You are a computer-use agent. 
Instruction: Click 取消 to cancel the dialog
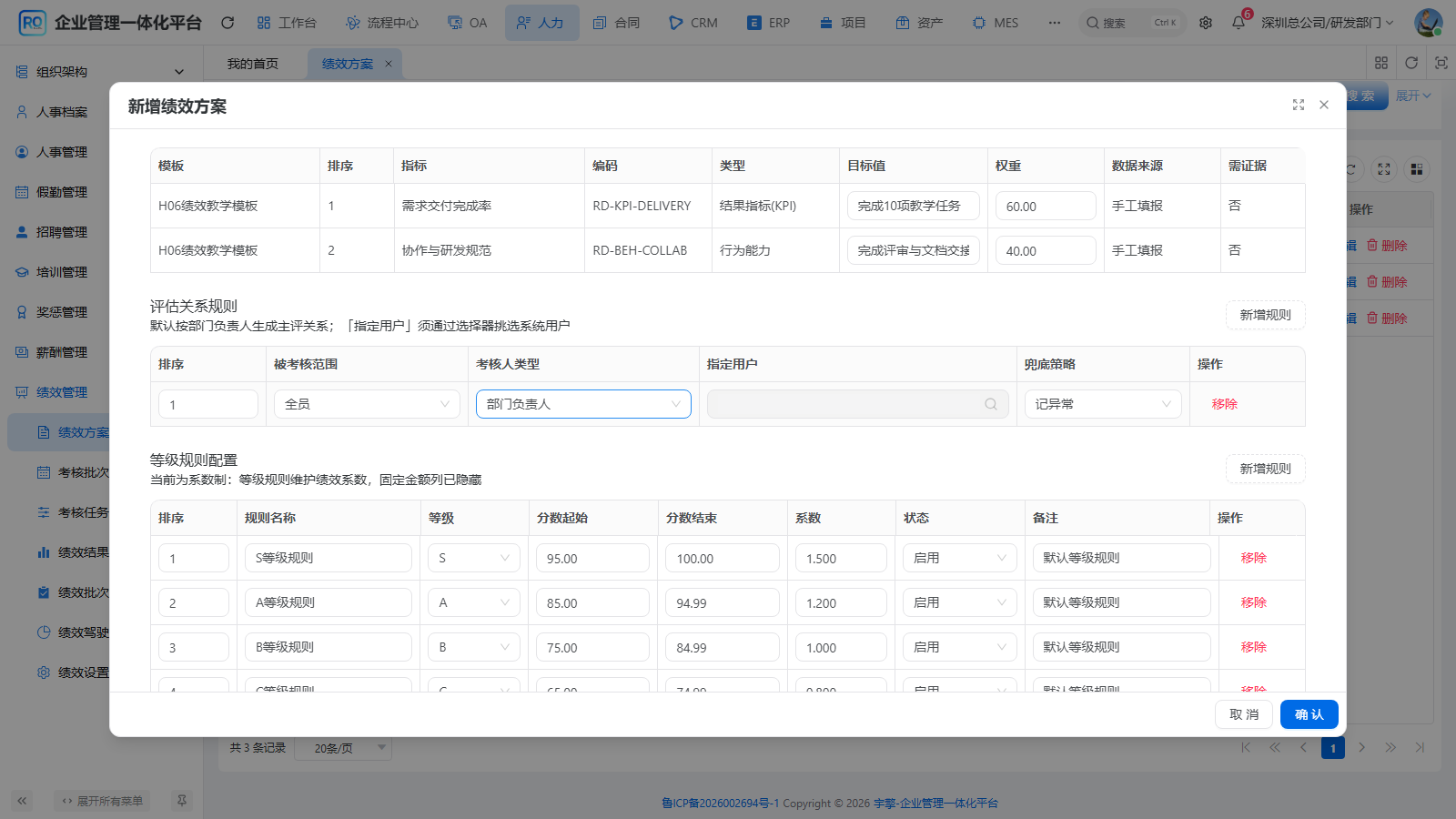(x=1244, y=714)
